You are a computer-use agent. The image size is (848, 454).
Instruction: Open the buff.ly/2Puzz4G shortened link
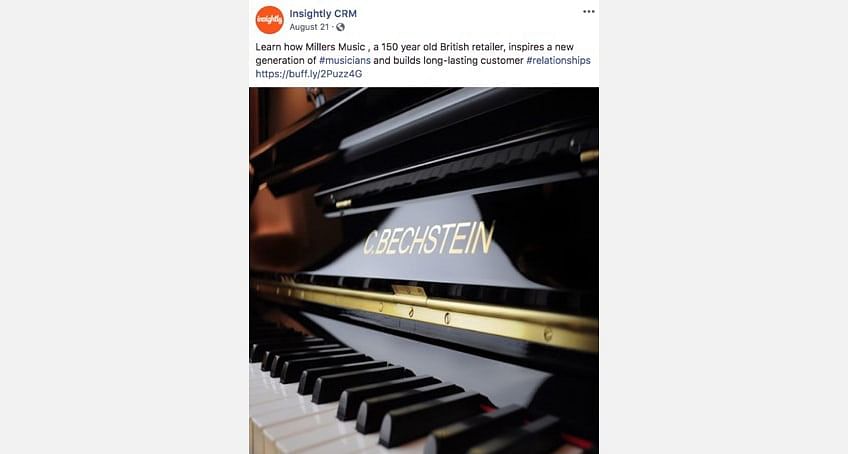coord(309,74)
